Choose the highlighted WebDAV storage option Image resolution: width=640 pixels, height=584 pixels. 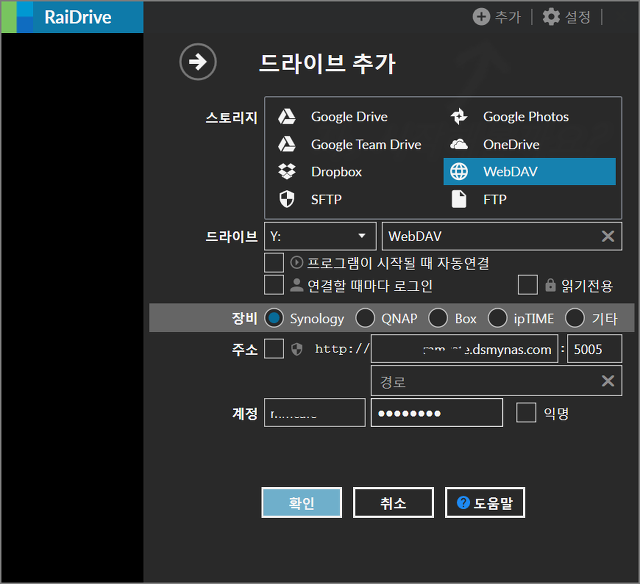click(530, 171)
